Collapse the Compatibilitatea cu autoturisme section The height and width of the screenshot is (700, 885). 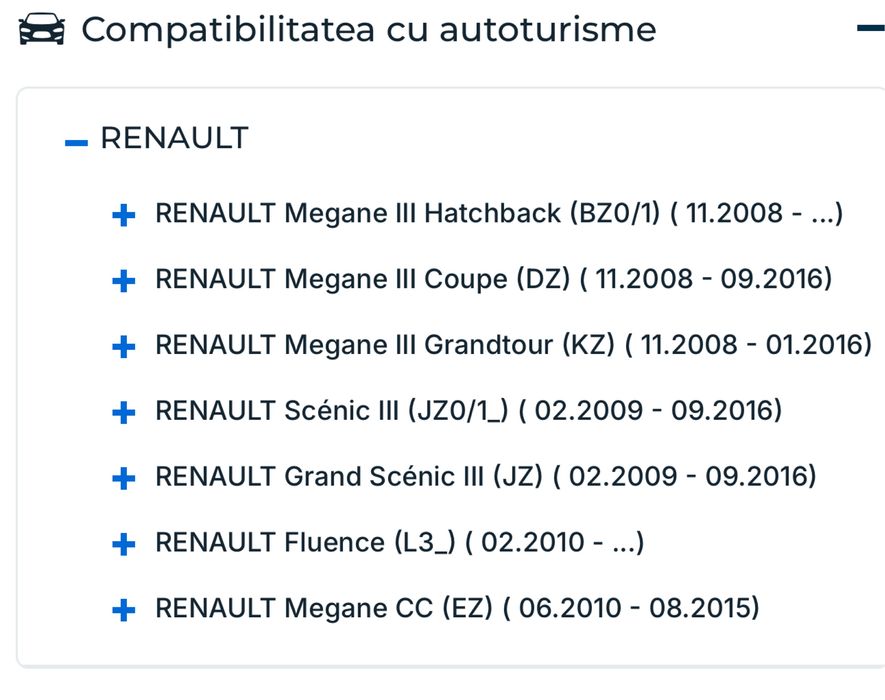868,28
